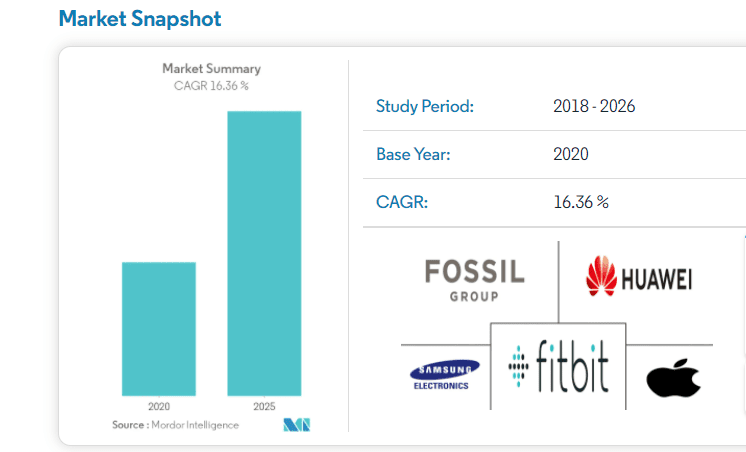Click the 16.36 % value in table
The width and height of the screenshot is (746, 452).
[581, 202]
